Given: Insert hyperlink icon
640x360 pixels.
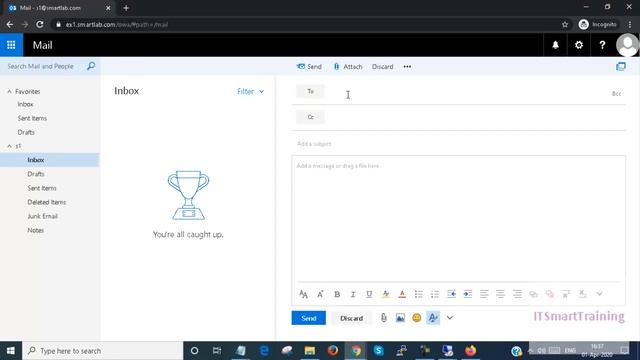Looking at the screenshot, I should (533, 294).
